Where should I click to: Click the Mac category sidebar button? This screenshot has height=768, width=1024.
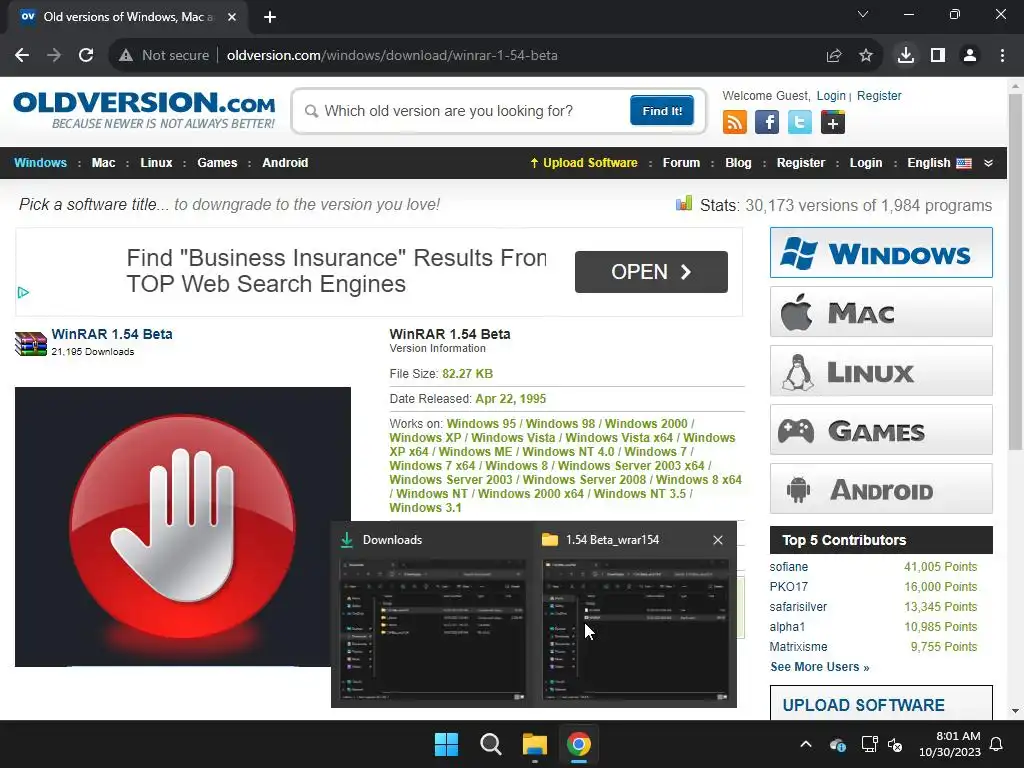881,312
